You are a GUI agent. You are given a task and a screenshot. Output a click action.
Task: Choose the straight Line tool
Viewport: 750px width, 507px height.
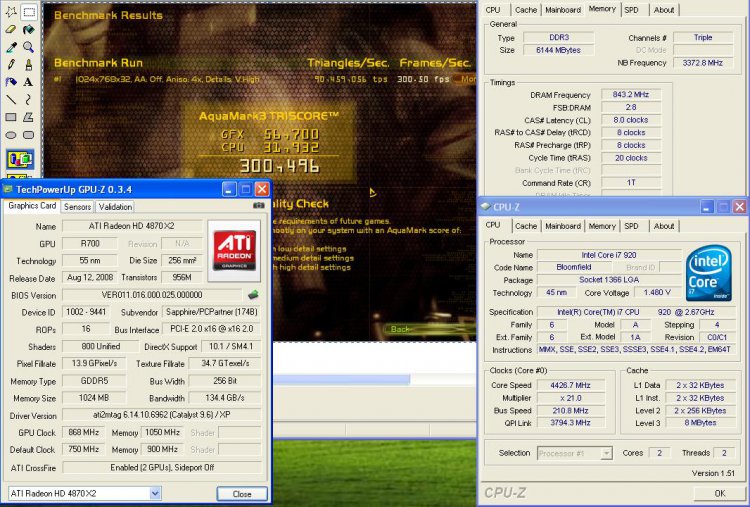pyautogui.click(x=11, y=99)
